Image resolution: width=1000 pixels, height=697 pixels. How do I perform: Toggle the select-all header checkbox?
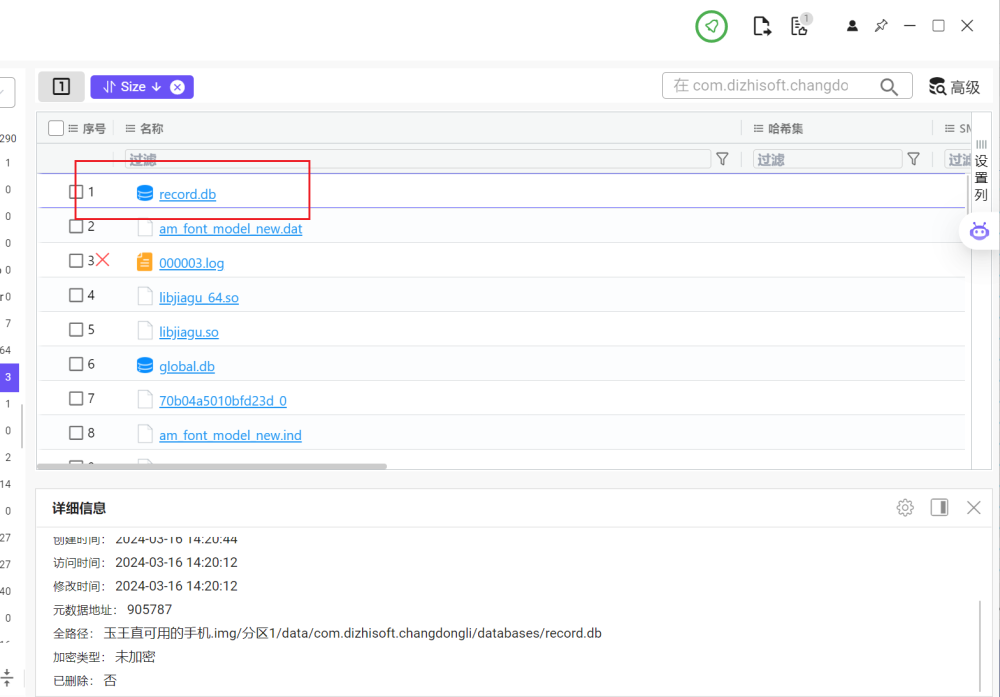(x=56, y=128)
